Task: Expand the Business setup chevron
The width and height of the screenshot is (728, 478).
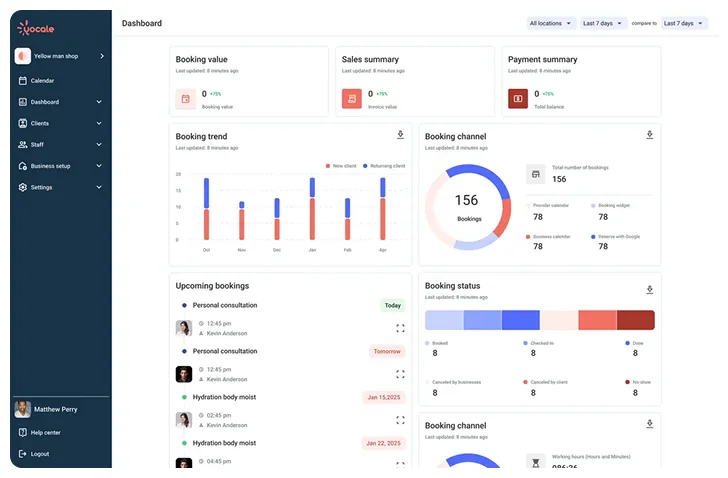Action: [99, 166]
